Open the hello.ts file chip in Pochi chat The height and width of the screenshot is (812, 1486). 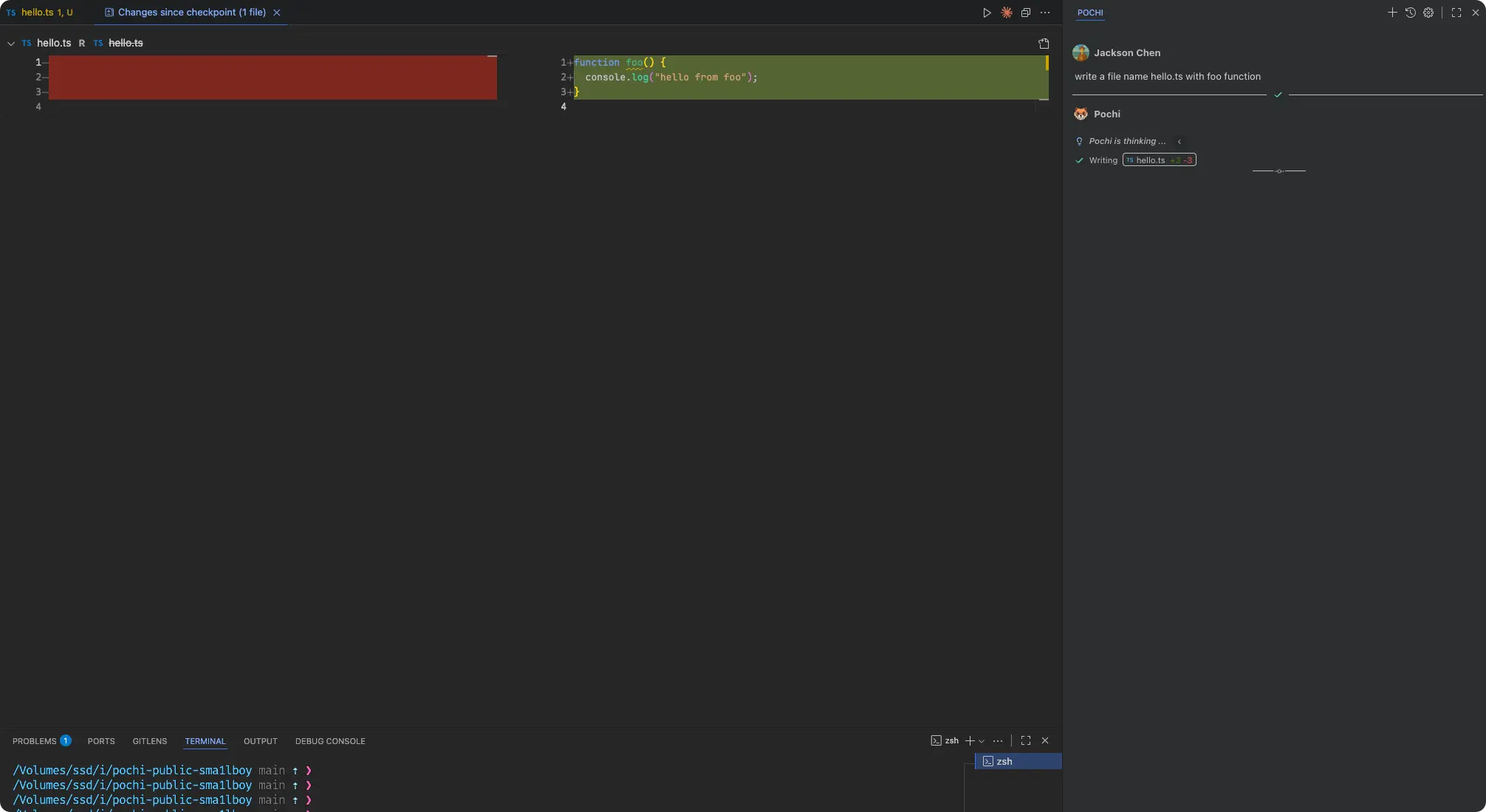pos(1159,160)
